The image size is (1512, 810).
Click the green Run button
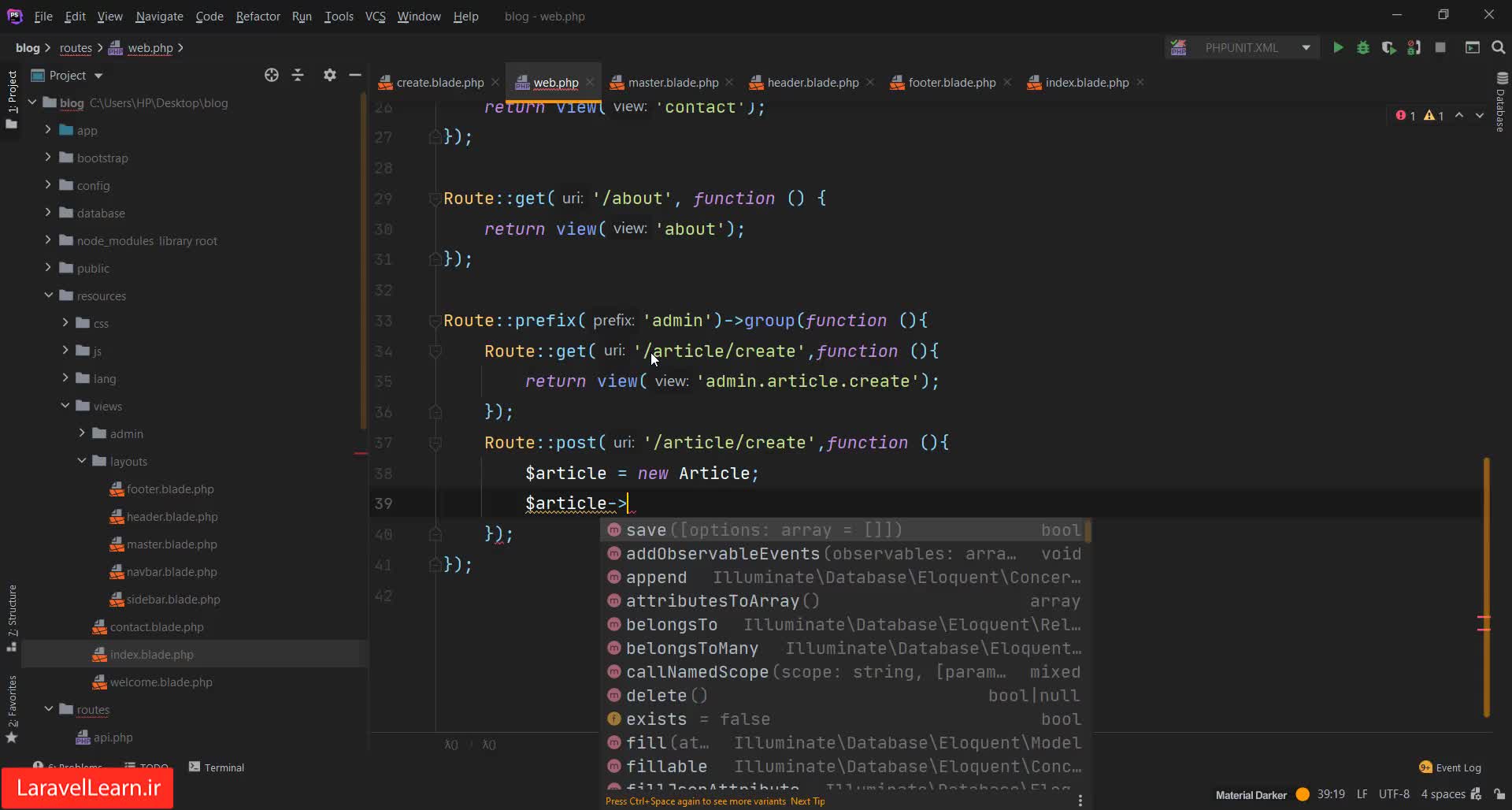coord(1337,48)
